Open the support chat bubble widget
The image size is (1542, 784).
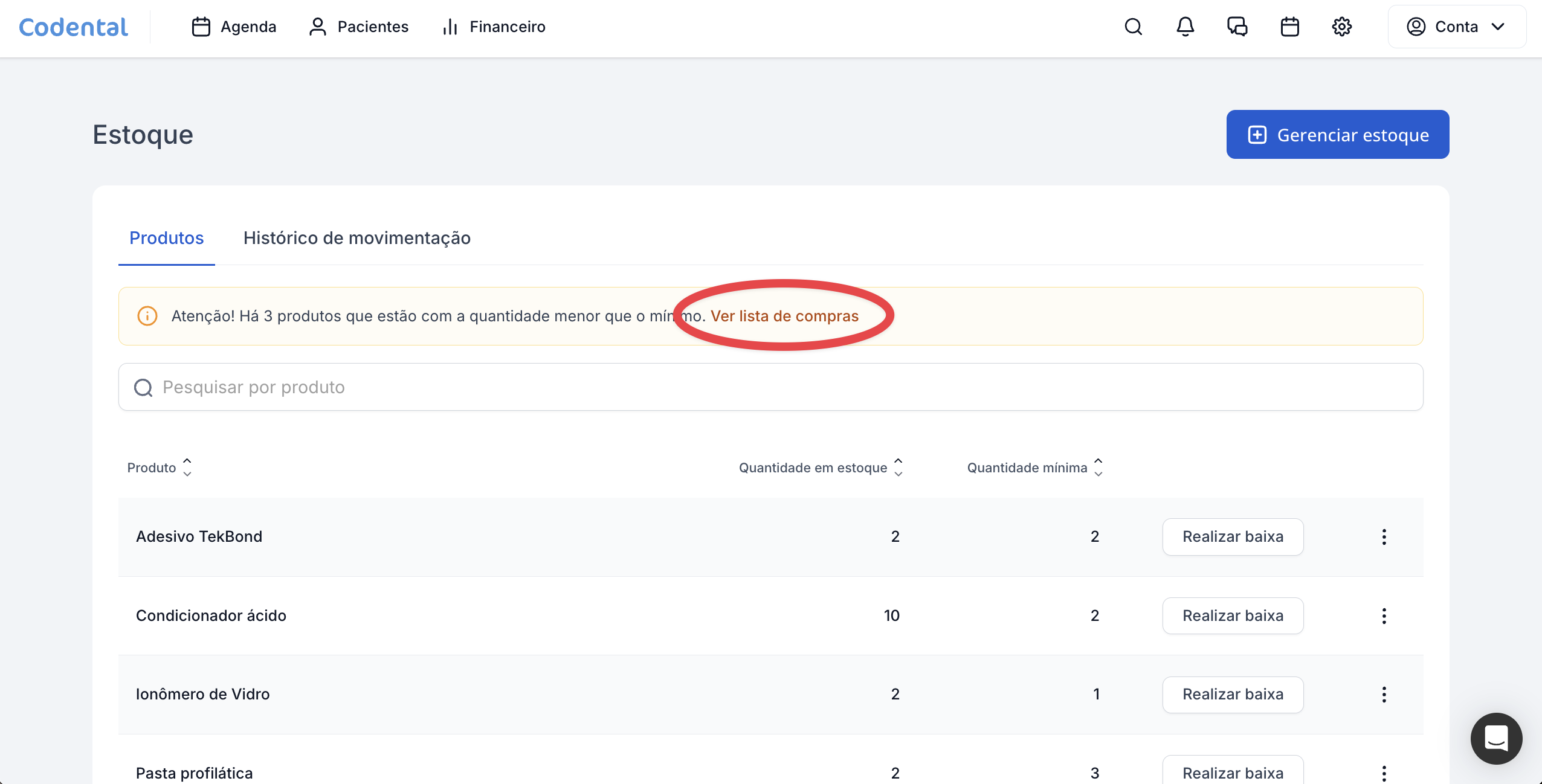coord(1495,738)
